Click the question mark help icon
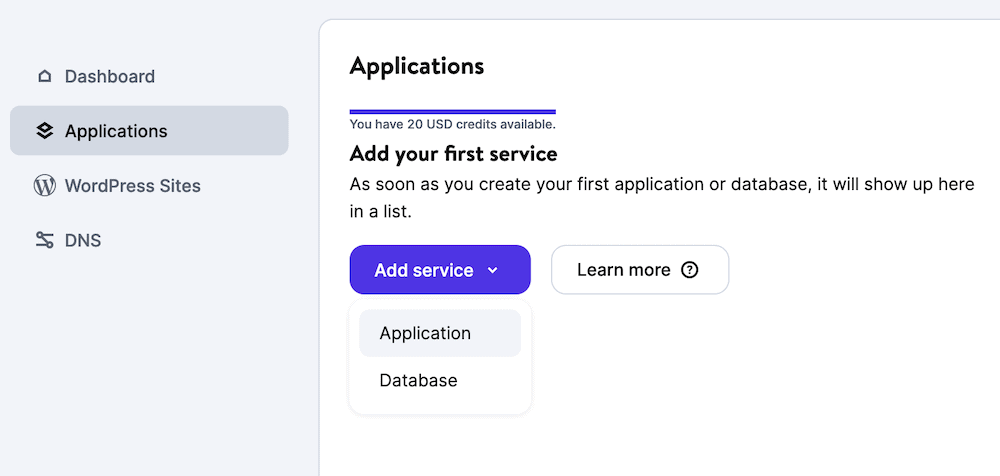 [x=689, y=270]
